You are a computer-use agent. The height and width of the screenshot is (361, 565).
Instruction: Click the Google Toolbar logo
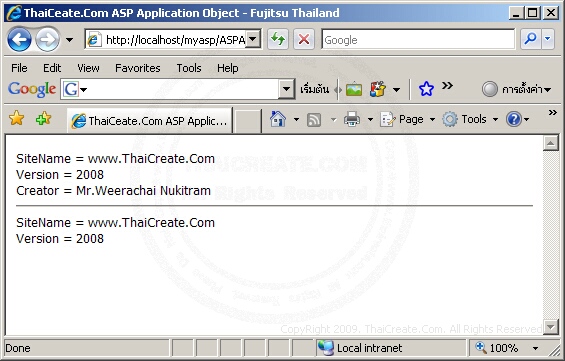point(32,89)
